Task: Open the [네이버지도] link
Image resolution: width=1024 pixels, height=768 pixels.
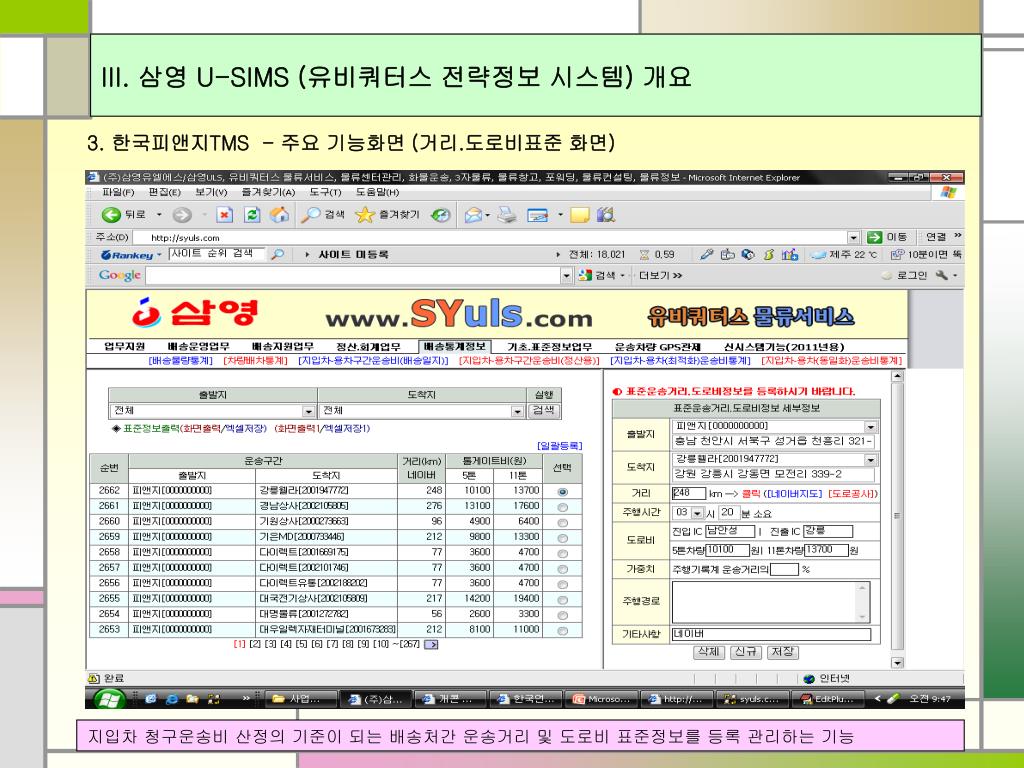Action: click(x=793, y=494)
